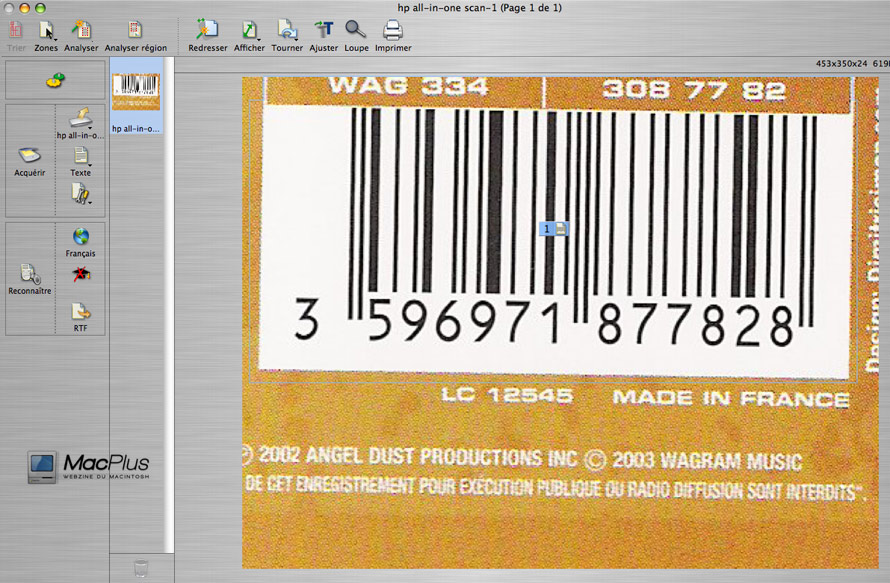Viewport: 890px width, 583px height.
Task: Open the Zones dropdown arrow
Action: [x=55, y=39]
